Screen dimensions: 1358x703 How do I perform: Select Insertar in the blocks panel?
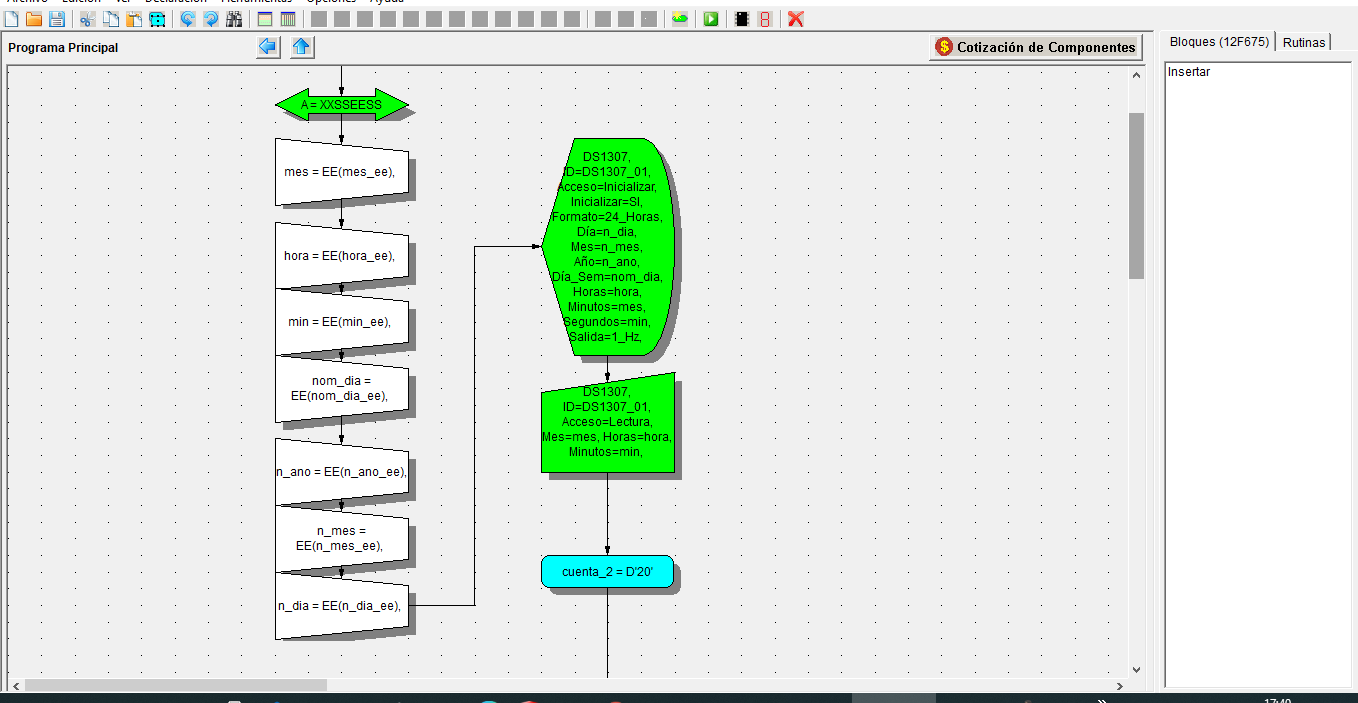click(x=1189, y=72)
